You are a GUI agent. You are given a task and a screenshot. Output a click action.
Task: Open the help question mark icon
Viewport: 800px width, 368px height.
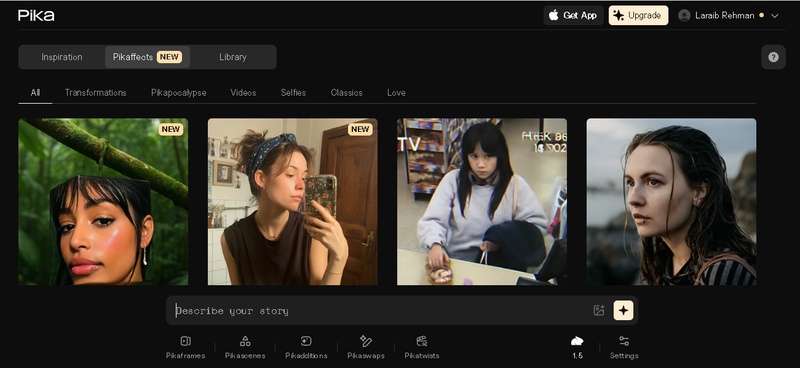click(x=773, y=57)
